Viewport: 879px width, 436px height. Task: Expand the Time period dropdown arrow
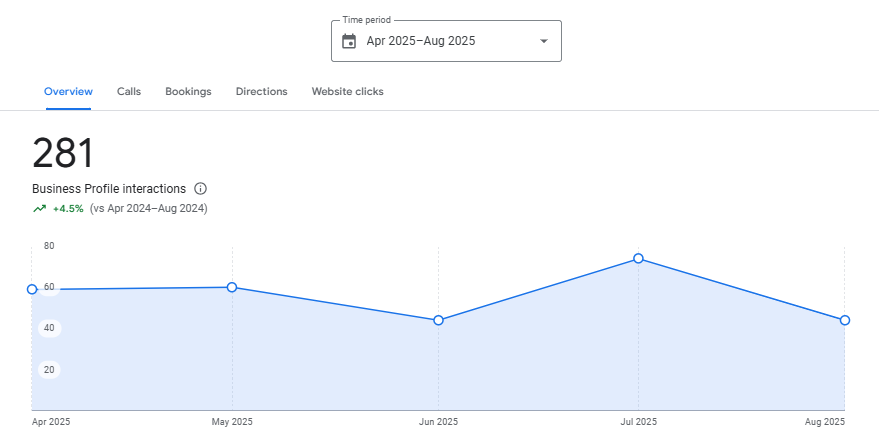click(x=543, y=41)
